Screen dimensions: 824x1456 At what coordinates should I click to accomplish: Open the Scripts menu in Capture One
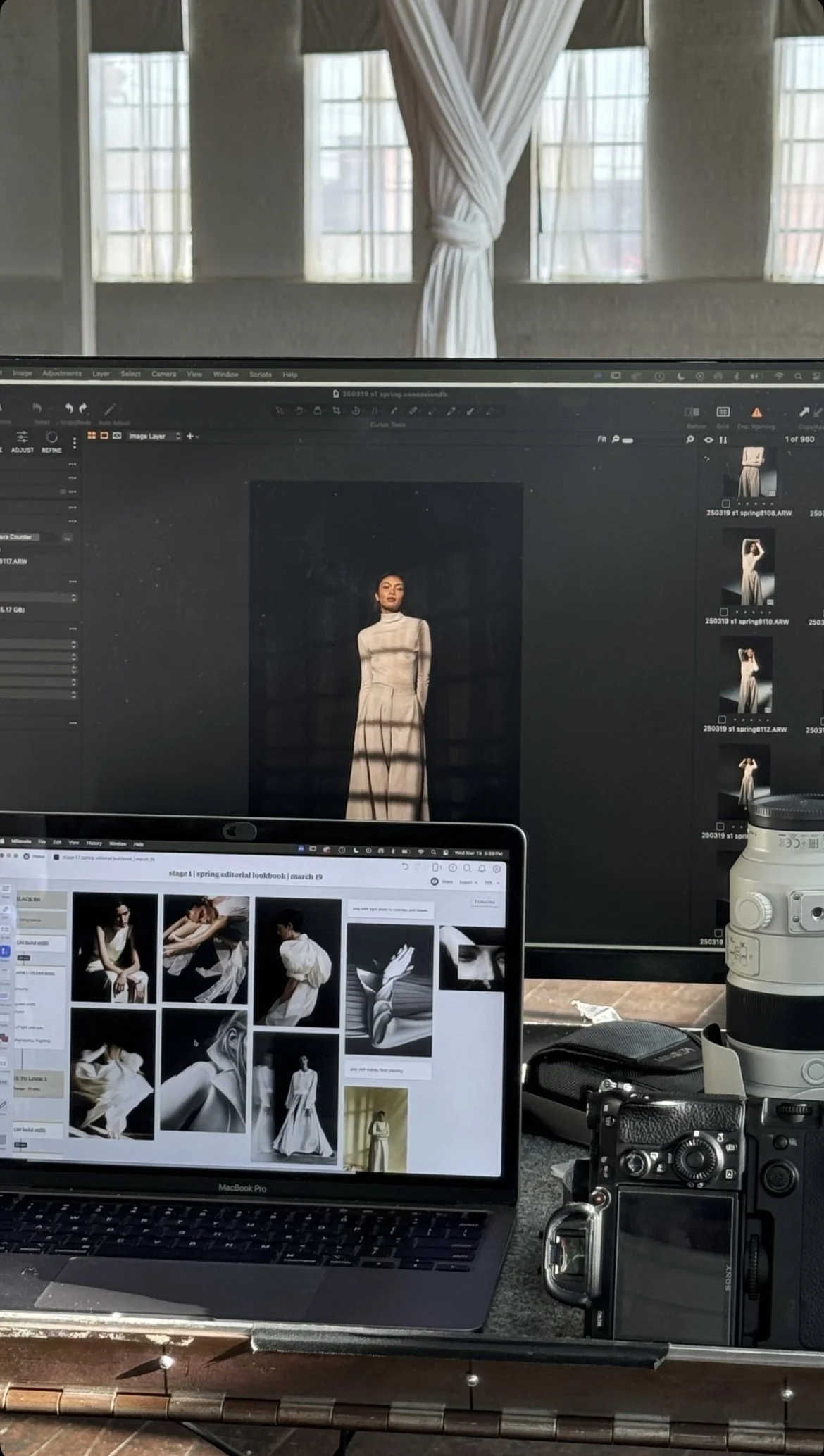[x=261, y=375]
